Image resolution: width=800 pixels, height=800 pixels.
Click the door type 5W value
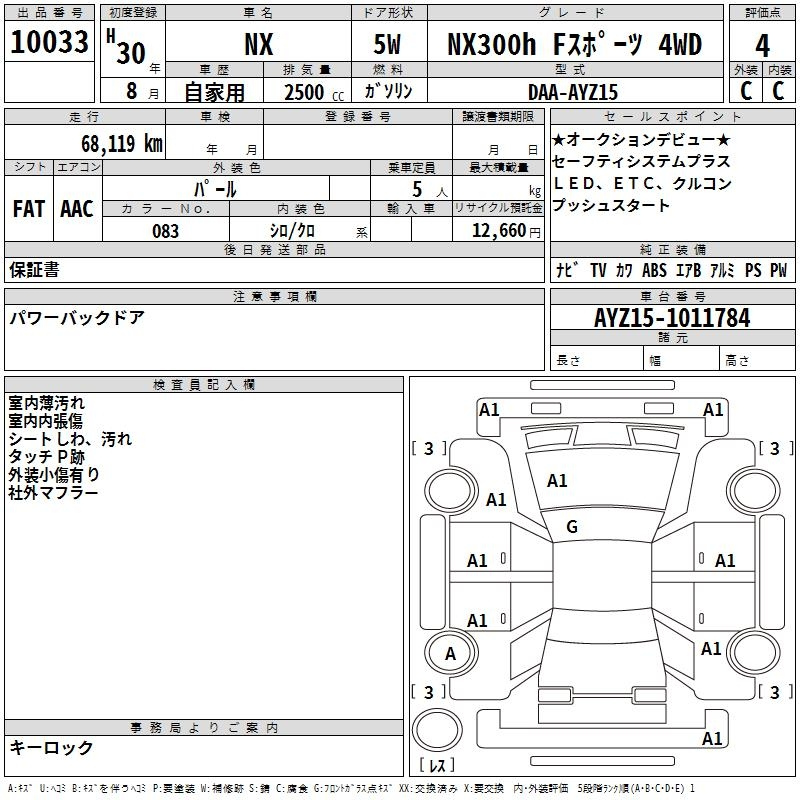(387, 44)
